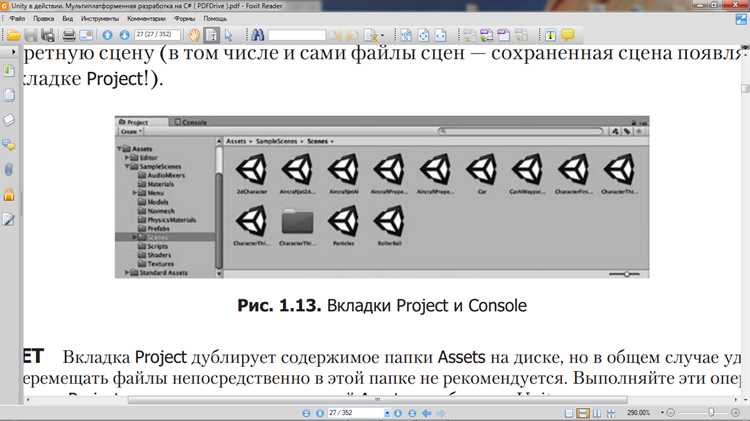Click the Save As multiple-floppy icon
The image size is (750, 421).
tap(48, 35)
